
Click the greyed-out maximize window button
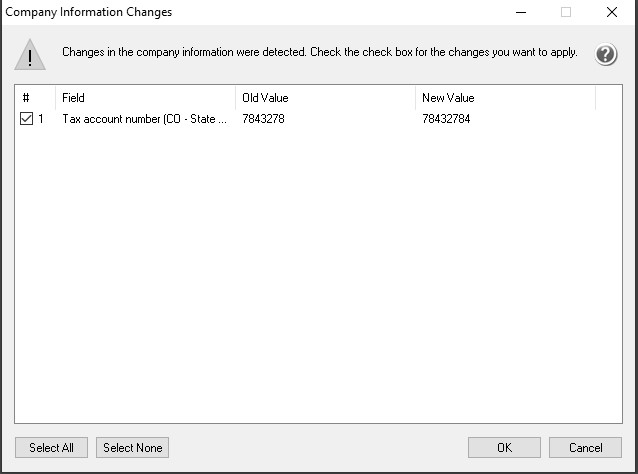566,12
